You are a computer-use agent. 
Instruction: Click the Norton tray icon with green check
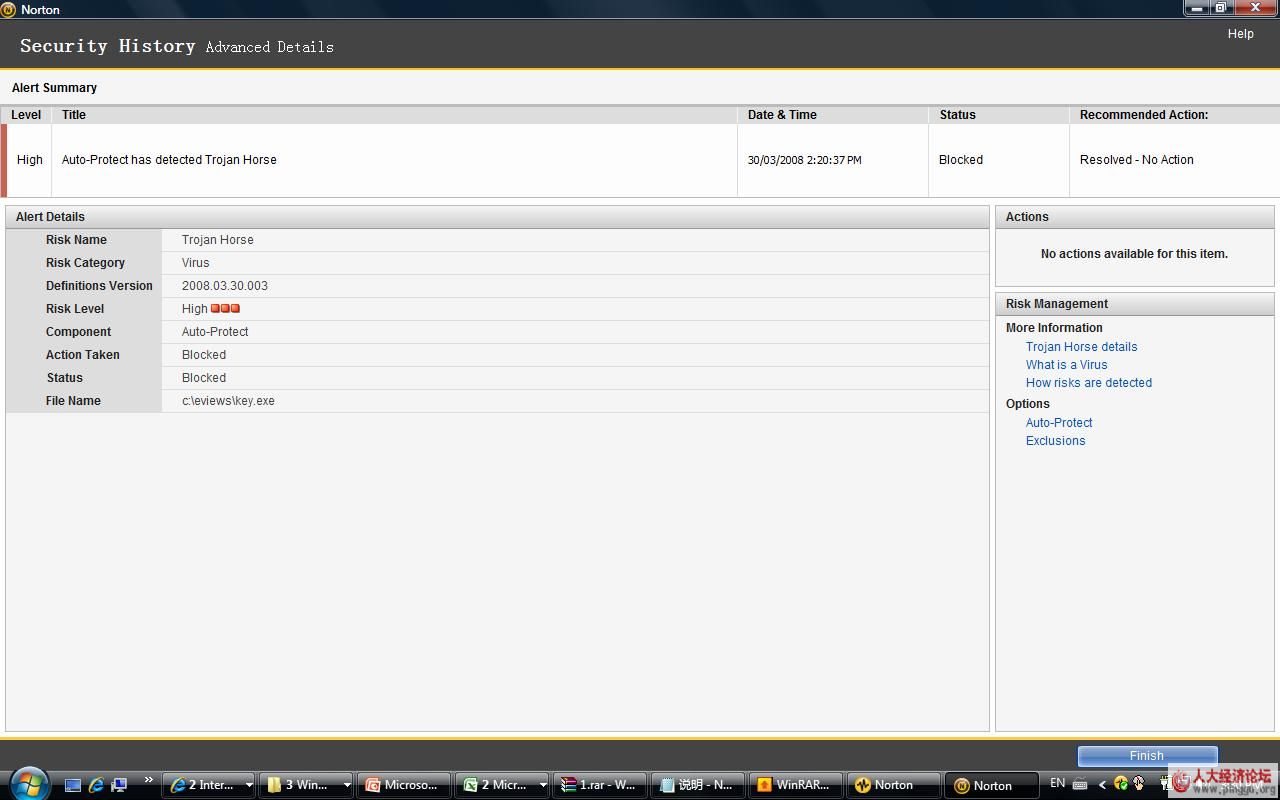(x=1121, y=784)
